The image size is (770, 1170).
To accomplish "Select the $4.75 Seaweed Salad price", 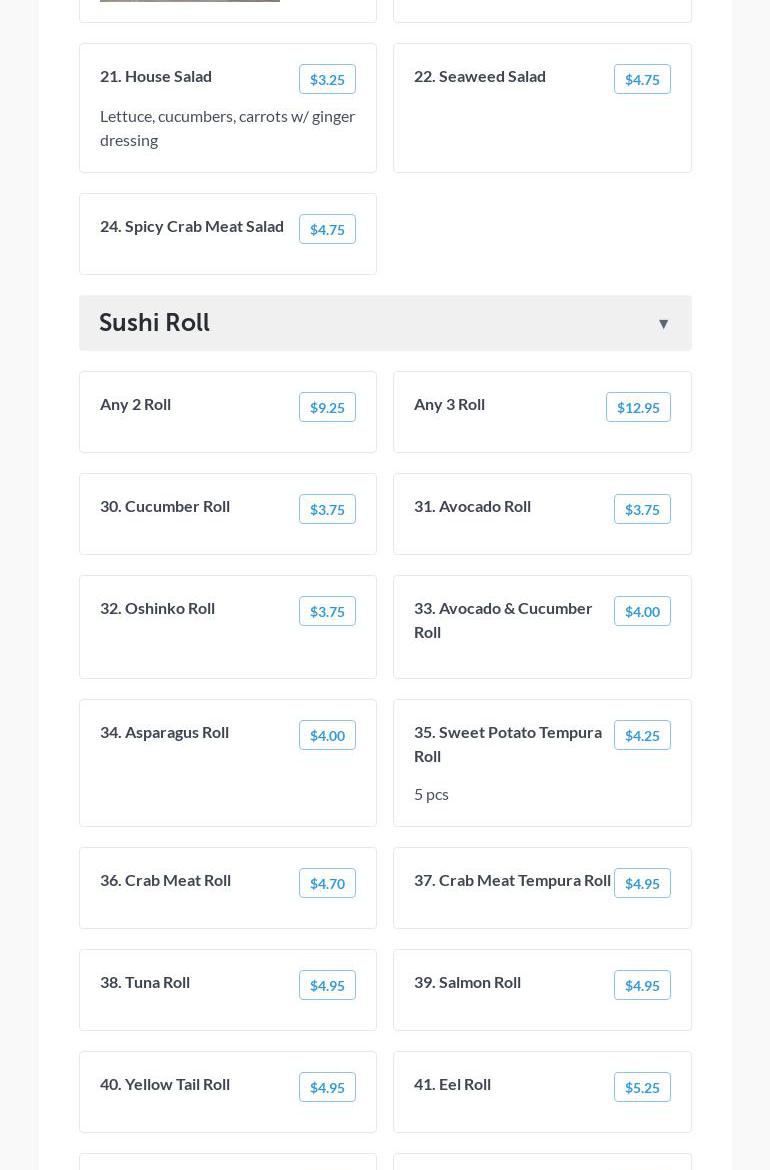I will point(642,80).
